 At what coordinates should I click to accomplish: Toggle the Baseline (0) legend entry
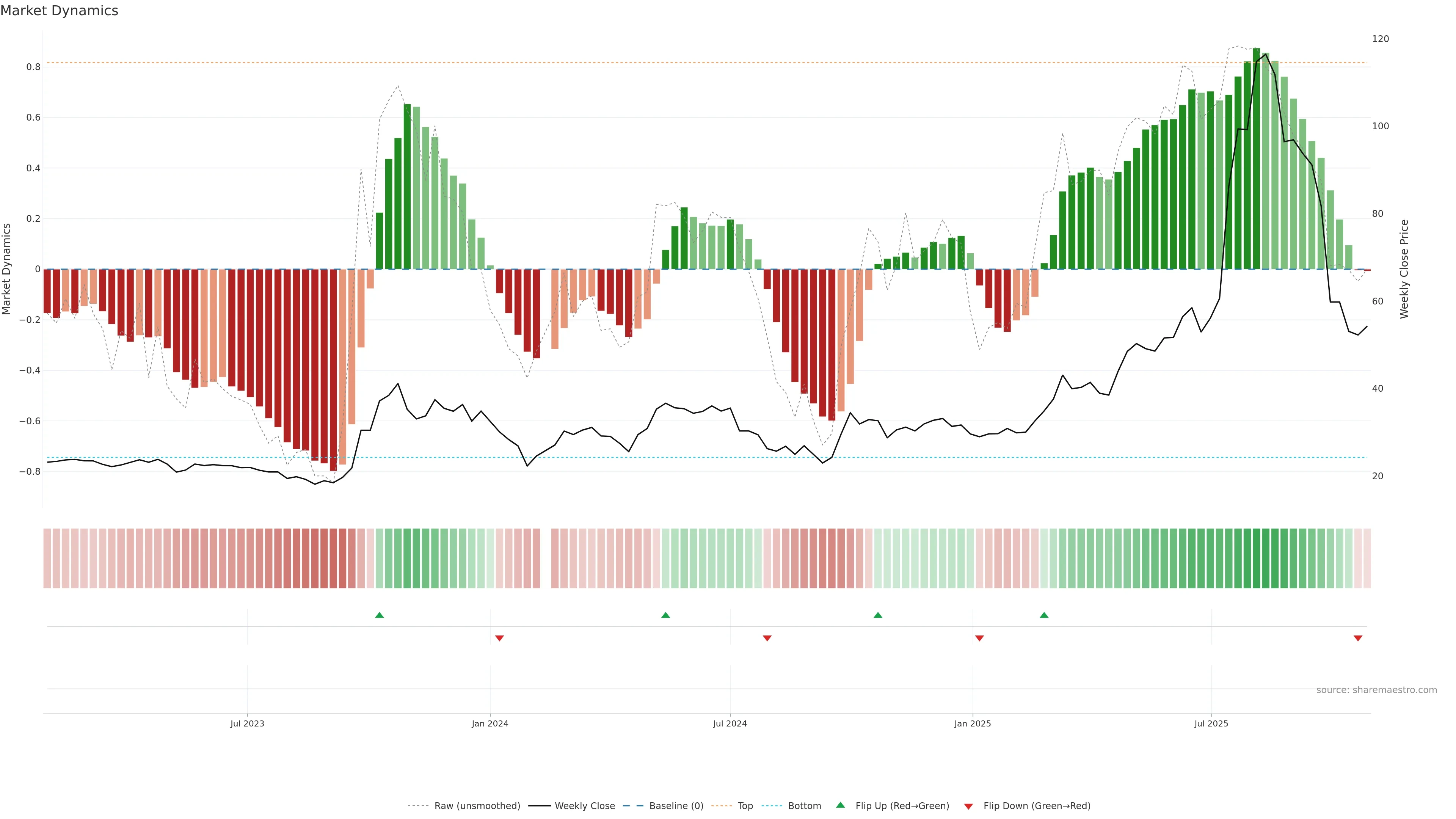click(x=676, y=806)
